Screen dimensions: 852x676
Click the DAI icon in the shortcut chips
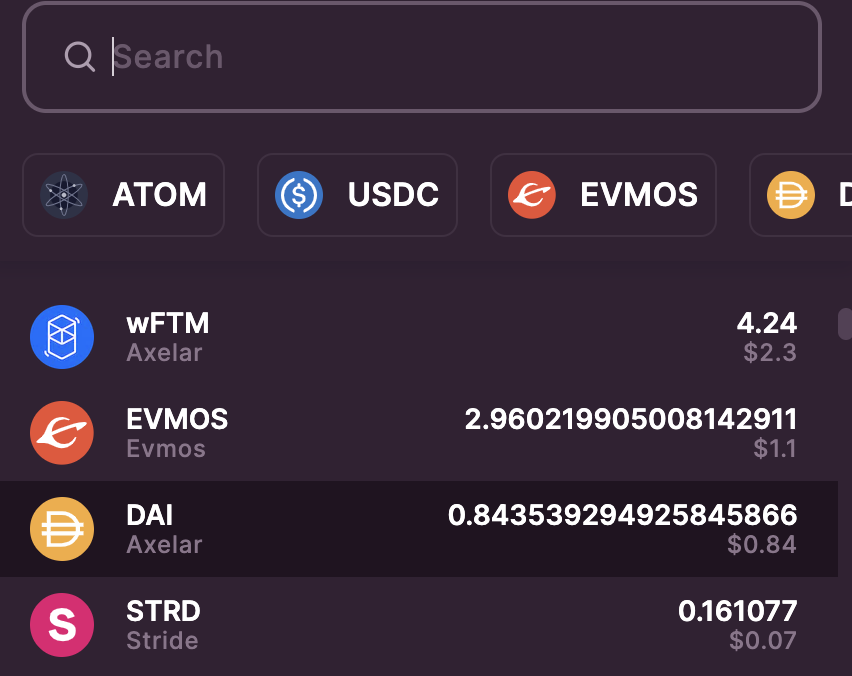(789, 194)
